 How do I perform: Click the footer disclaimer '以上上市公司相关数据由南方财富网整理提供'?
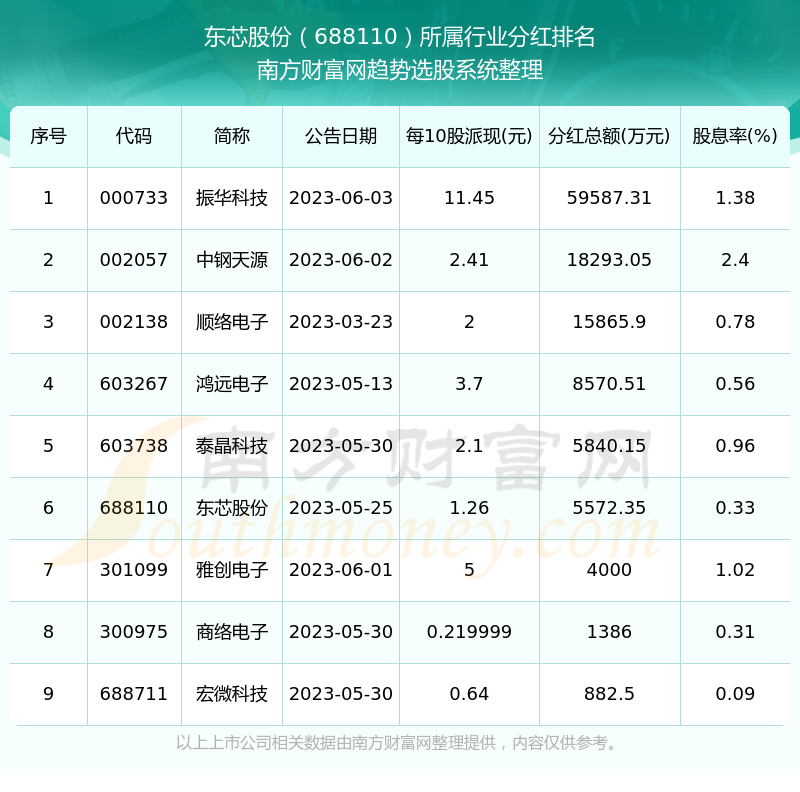click(x=336, y=743)
